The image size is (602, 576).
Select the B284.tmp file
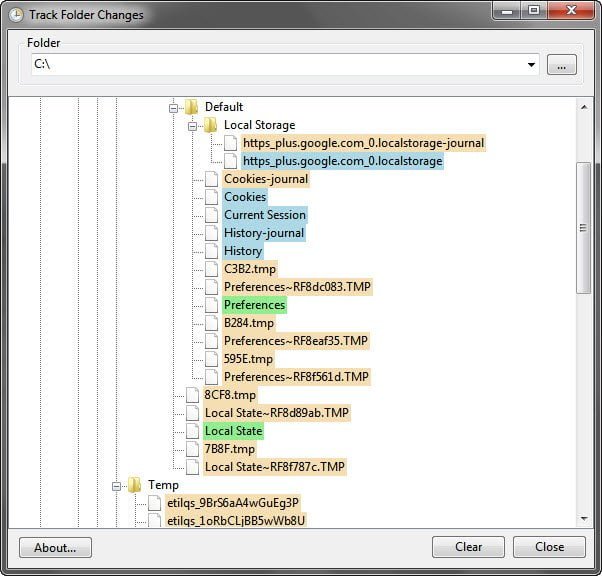point(249,323)
